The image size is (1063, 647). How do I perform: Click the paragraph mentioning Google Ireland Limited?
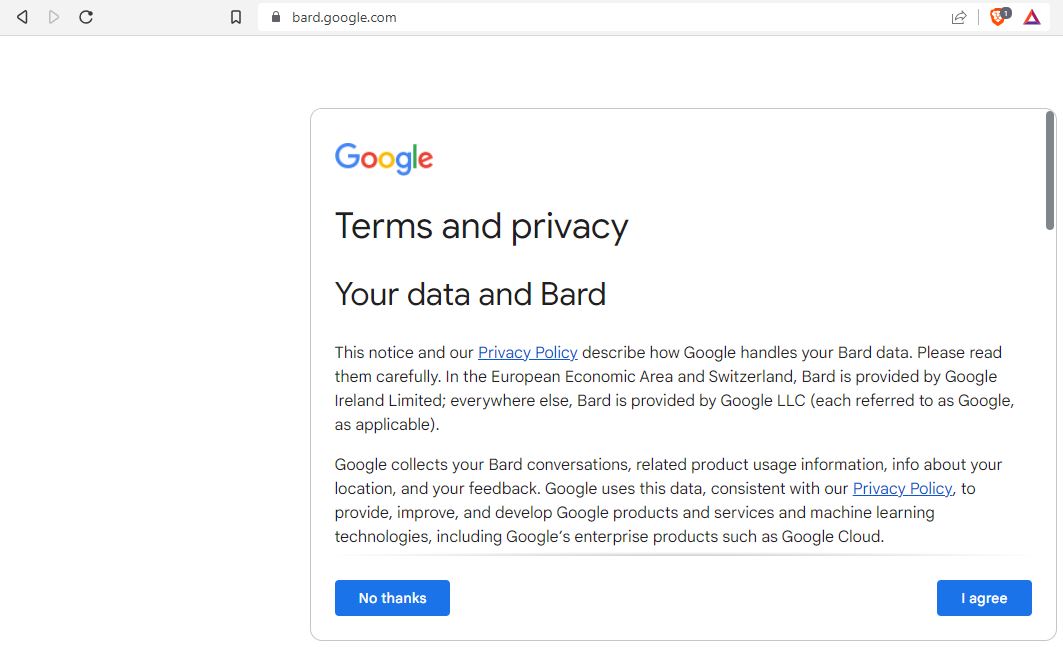(675, 389)
